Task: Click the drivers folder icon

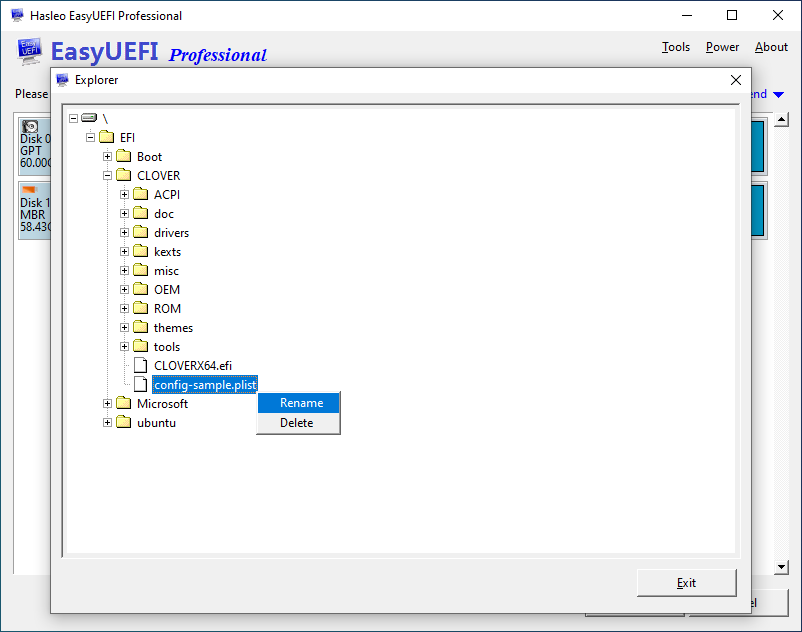Action: 140,232
